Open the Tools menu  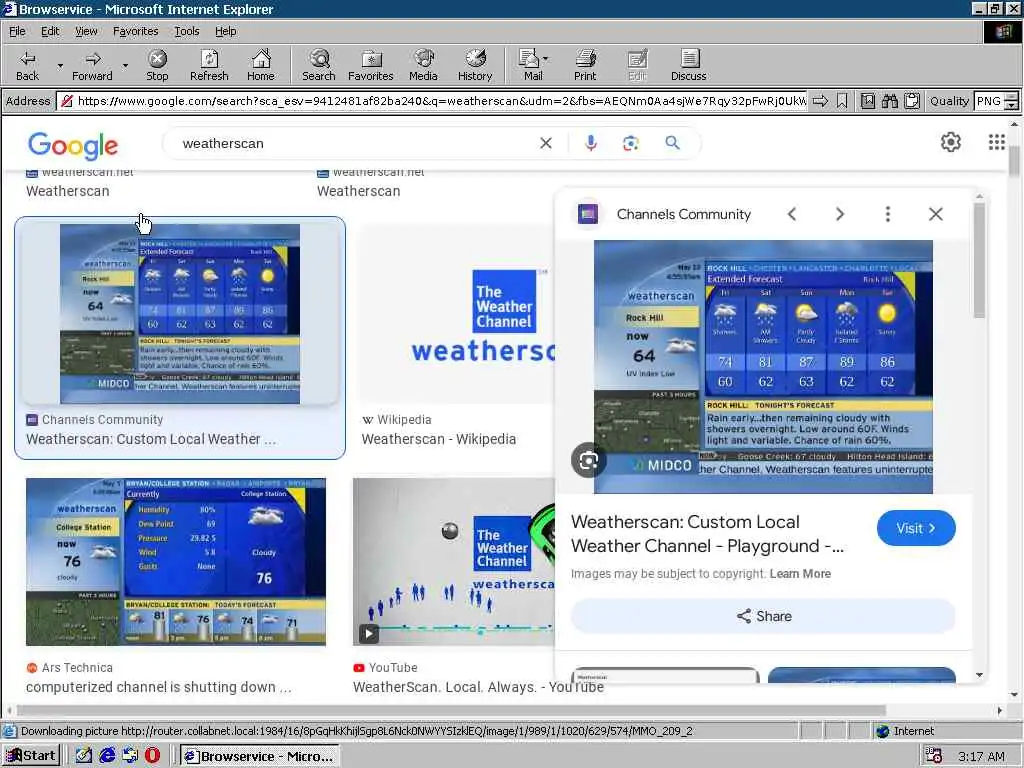tap(187, 31)
